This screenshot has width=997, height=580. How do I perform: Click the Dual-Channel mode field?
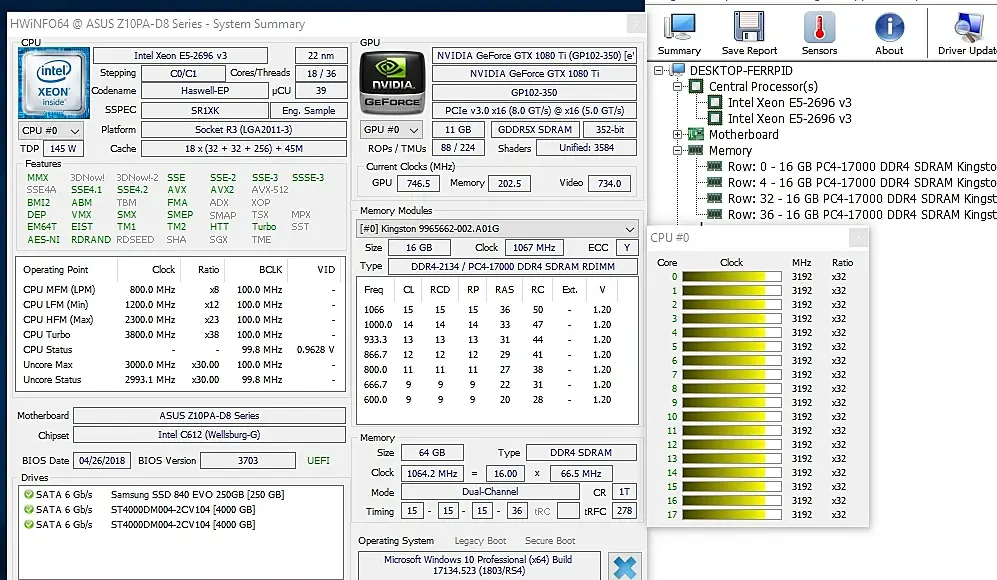(490, 492)
